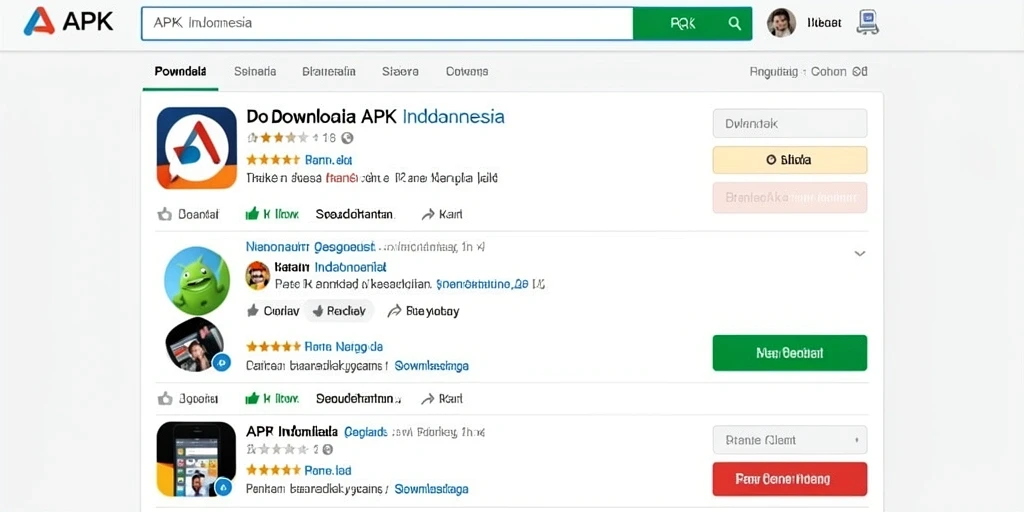Click the APK logo in the header
This screenshot has width=1024, height=512.
[68, 22]
